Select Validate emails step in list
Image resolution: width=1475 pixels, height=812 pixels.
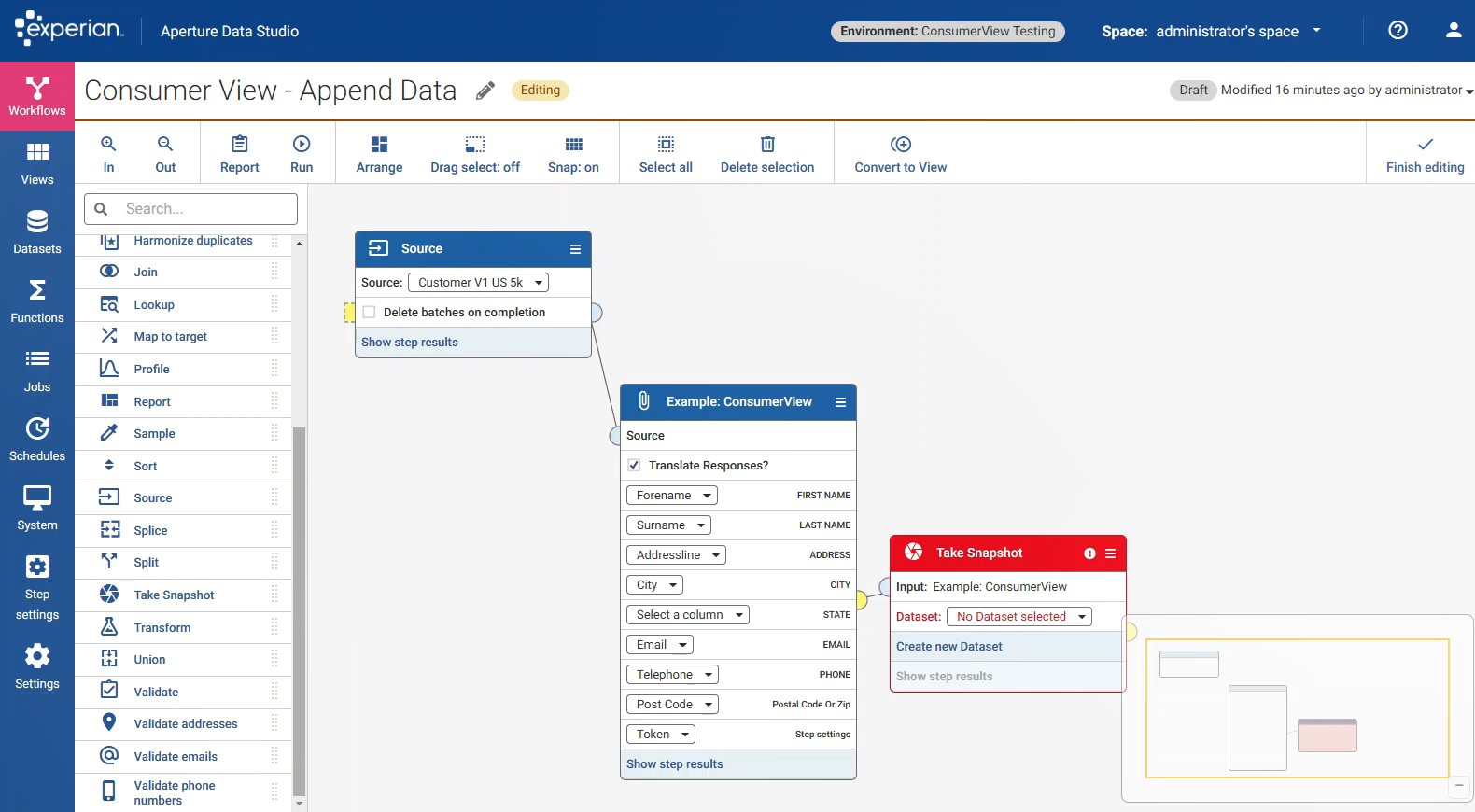click(183, 756)
